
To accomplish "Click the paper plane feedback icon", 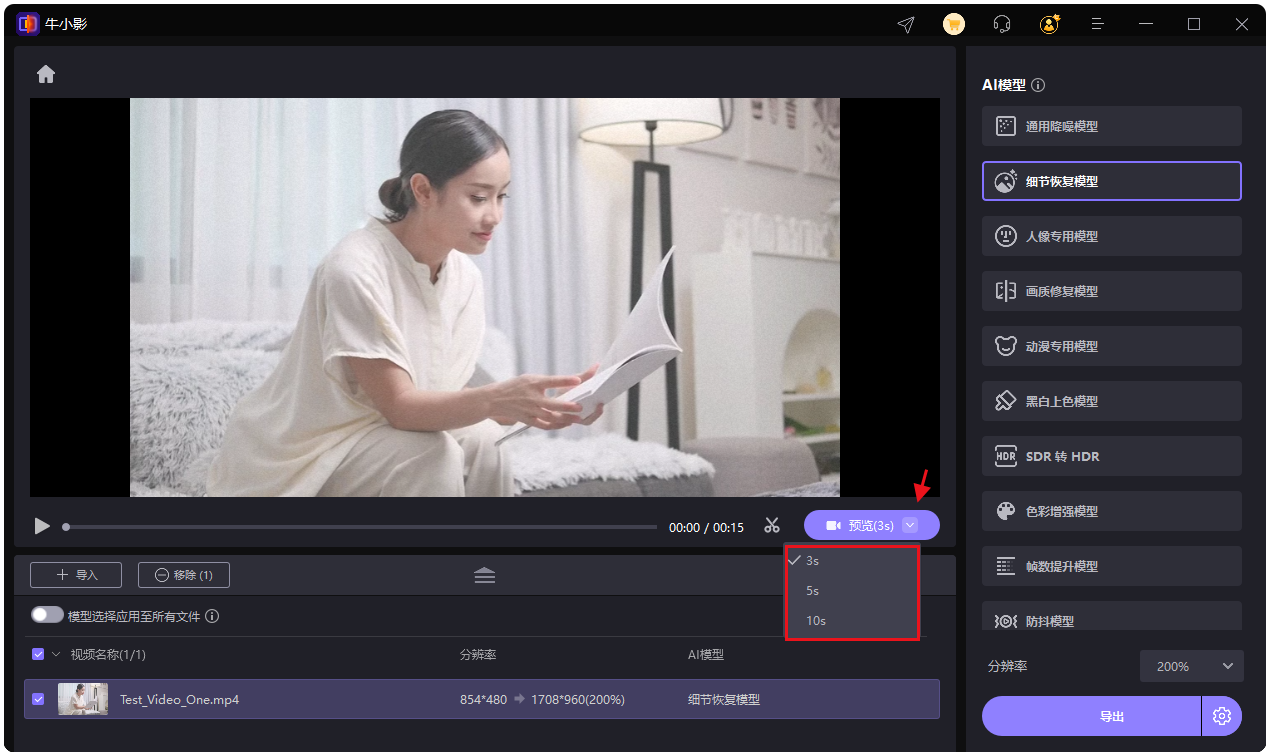I will 906,24.
